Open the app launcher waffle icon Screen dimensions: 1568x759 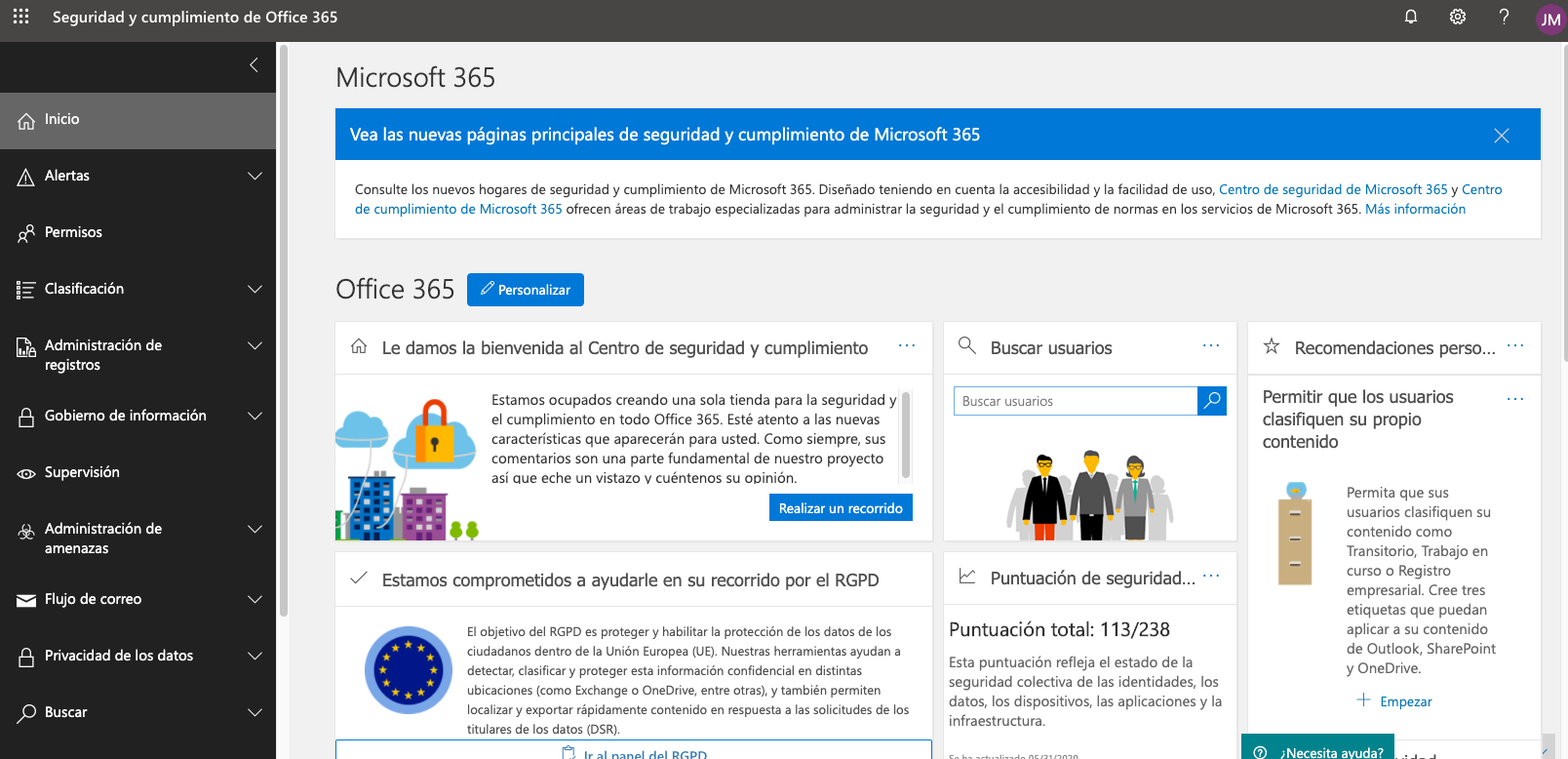point(20,17)
